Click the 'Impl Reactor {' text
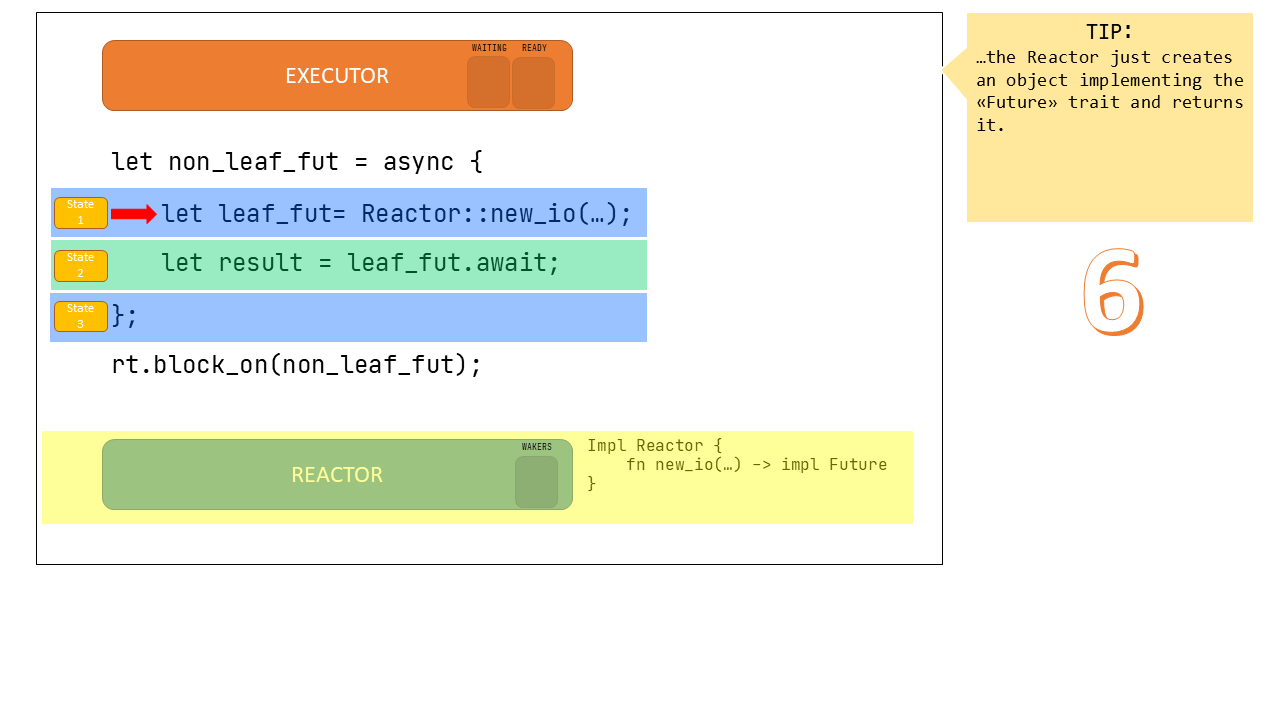This screenshot has height=720, width=1280. tap(654, 446)
